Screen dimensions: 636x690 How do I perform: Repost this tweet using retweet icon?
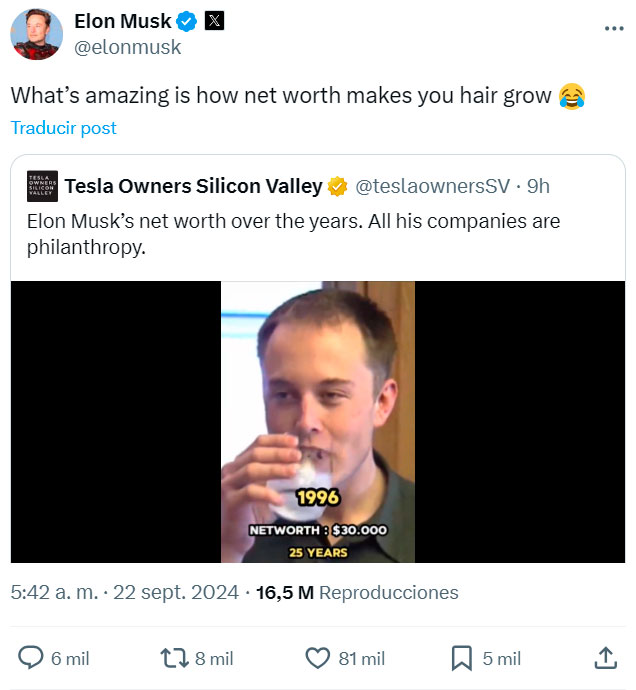[x=176, y=657]
